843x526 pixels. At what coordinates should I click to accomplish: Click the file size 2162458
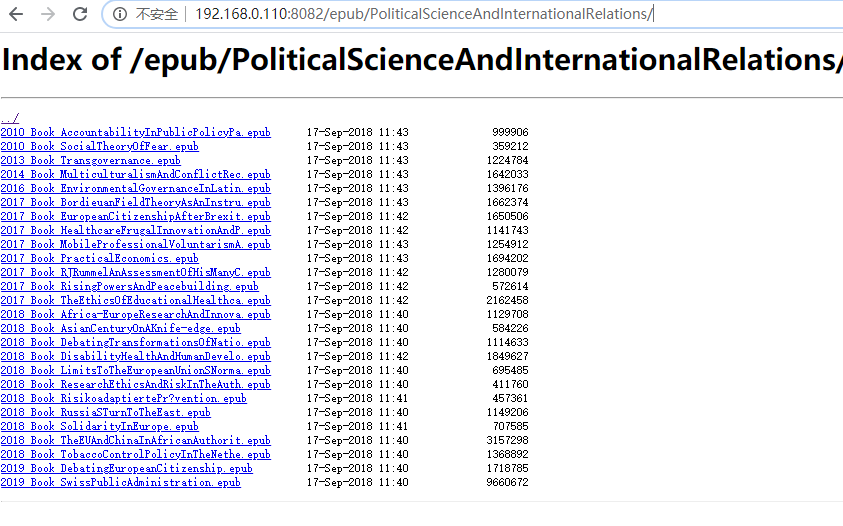(507, 300)
